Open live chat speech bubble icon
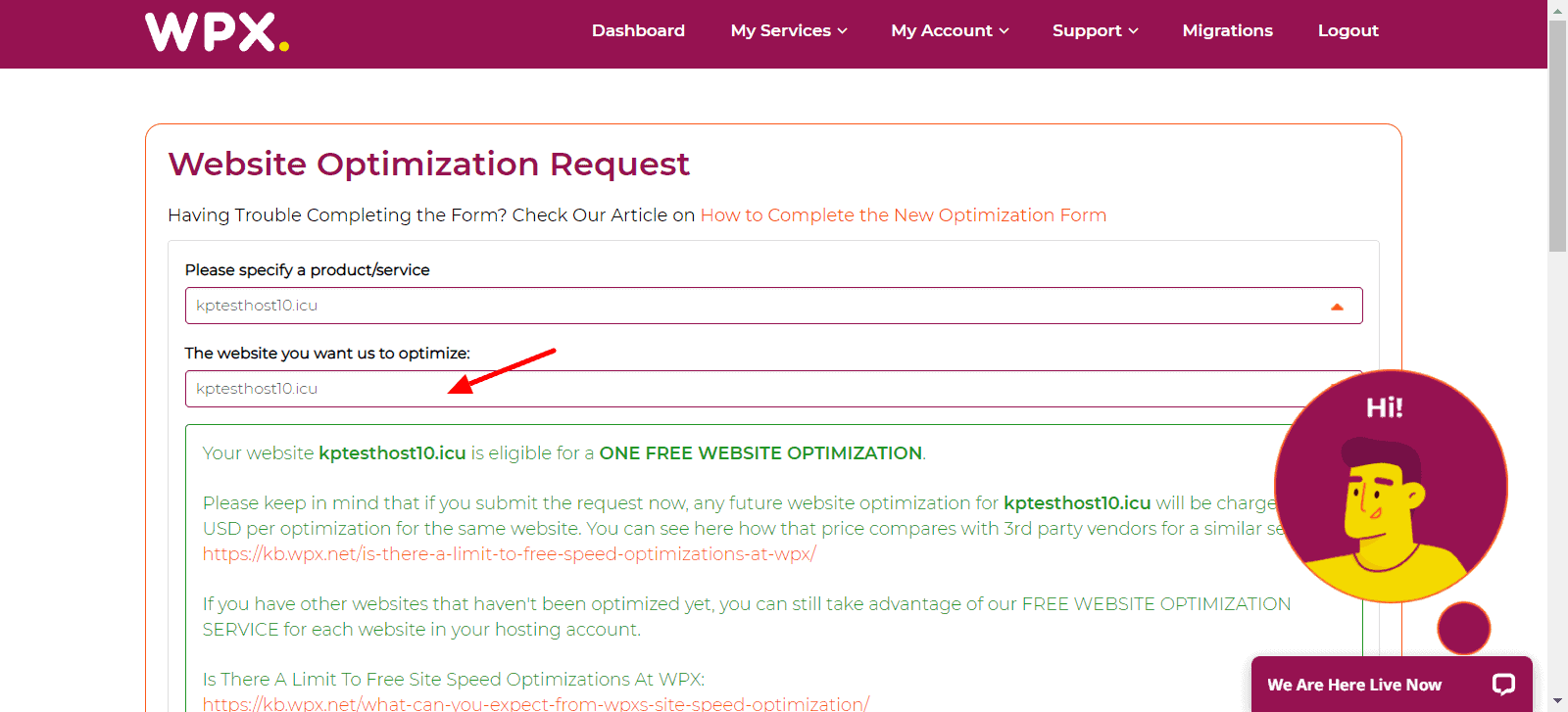Image resolution: width=1568 pixels, height=712 pixels. [x=1503, y=684]
